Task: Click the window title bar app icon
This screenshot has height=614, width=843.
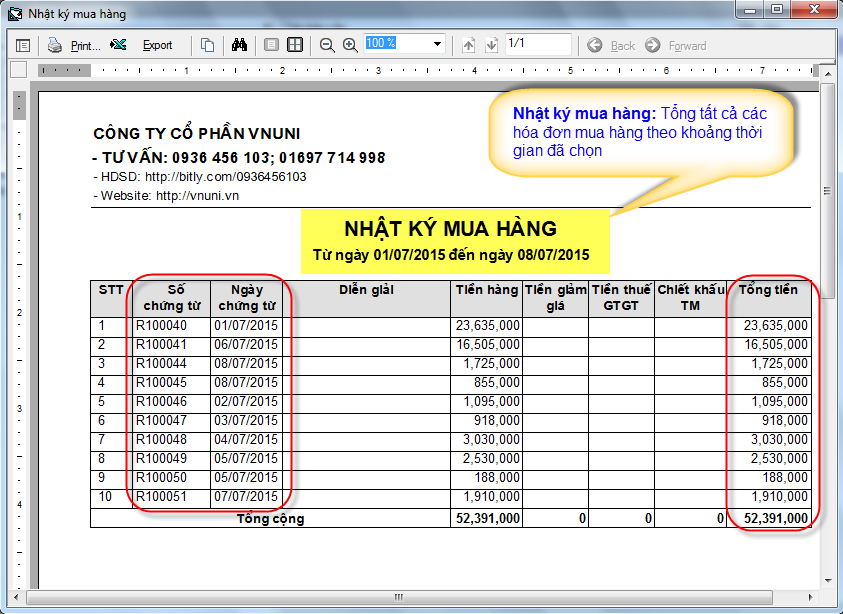Action: coord(15,13)
